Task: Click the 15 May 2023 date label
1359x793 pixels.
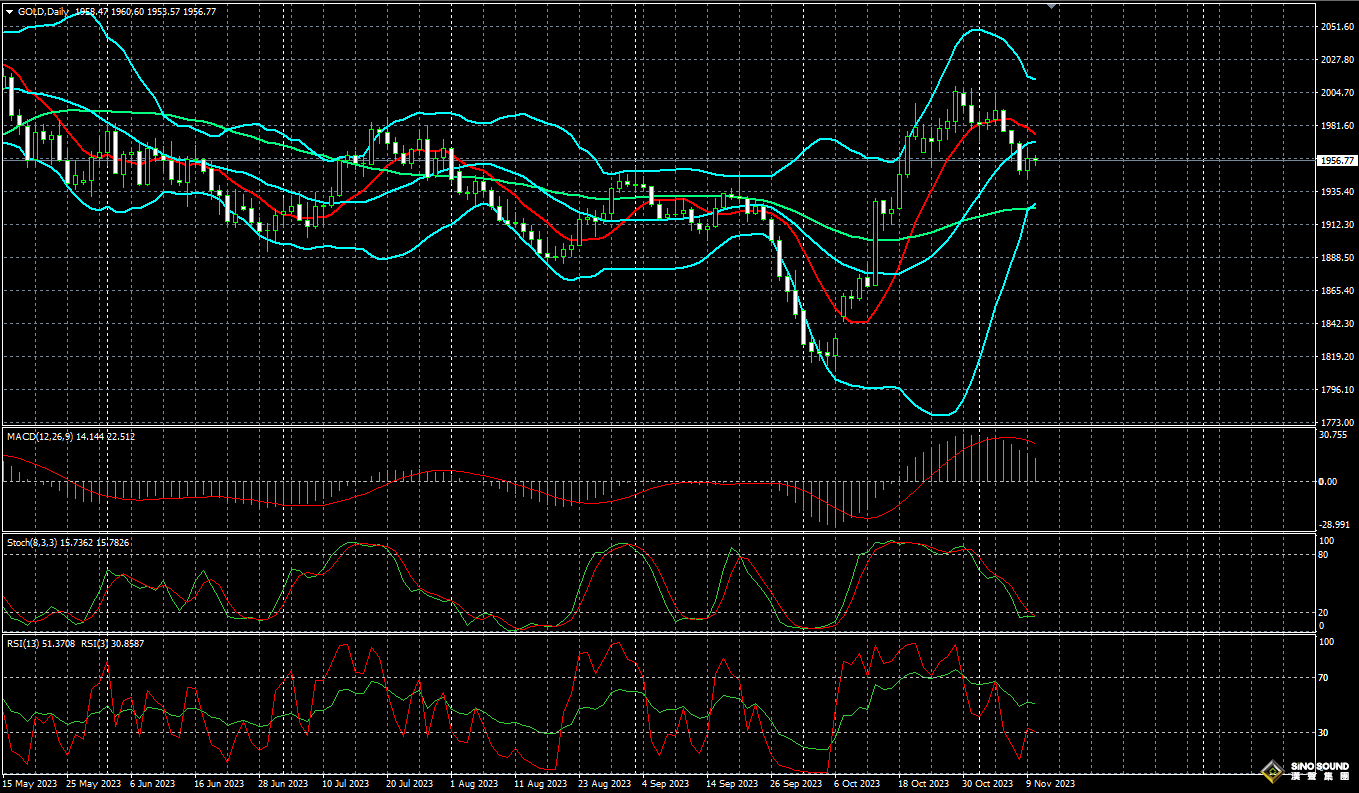Action: (32, 784)
